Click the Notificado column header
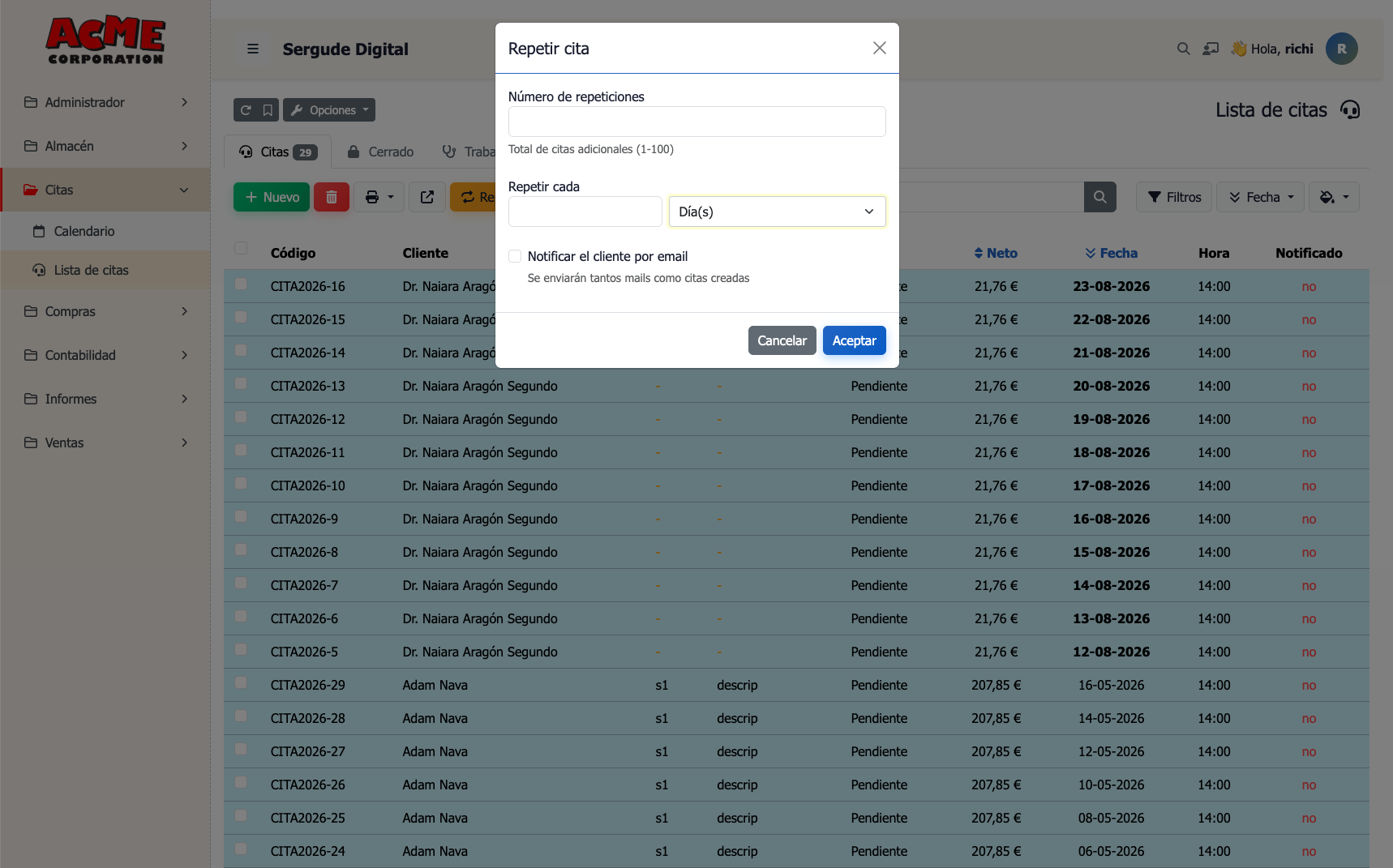Viewport: 1393px width, 868px height. click(x=1309, y=253)
